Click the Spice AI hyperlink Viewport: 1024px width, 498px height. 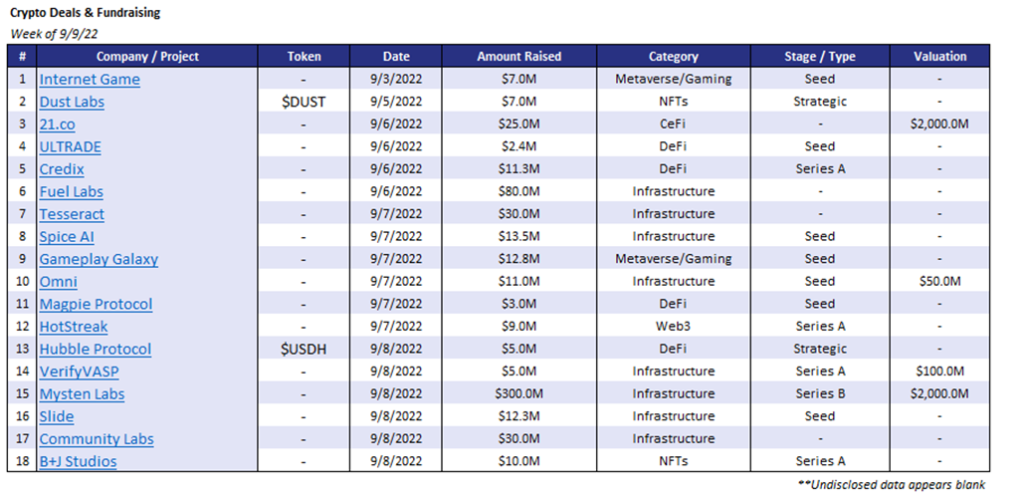[67, 236]
